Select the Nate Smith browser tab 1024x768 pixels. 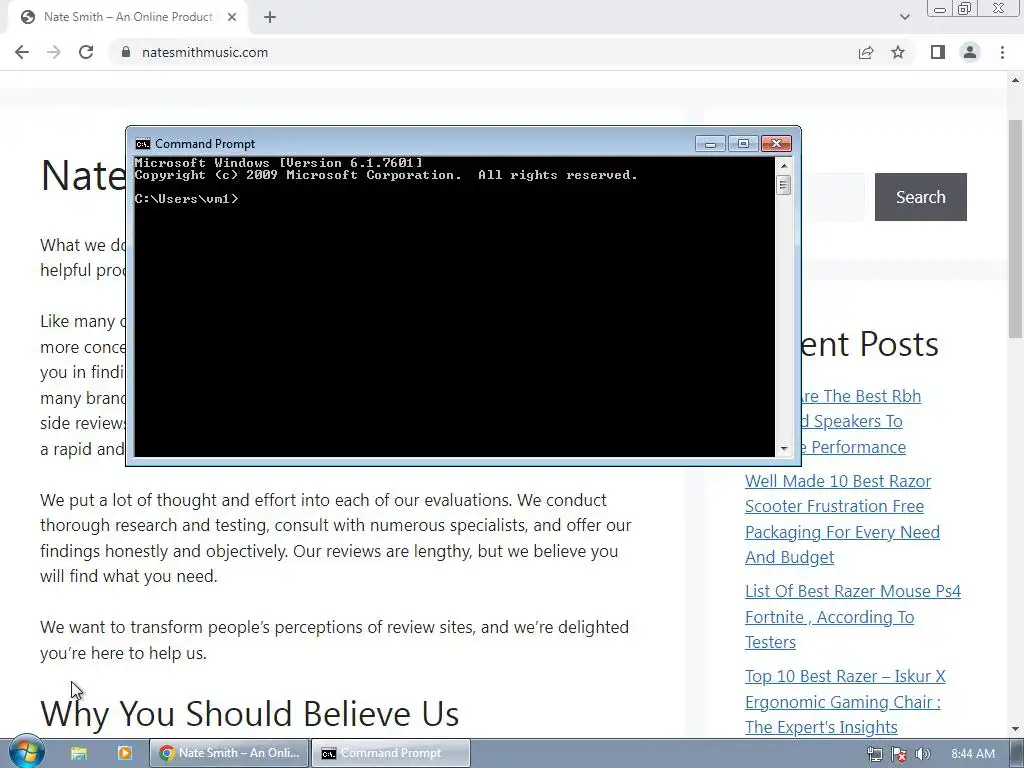pyautogui.click(x=127, y=17)
